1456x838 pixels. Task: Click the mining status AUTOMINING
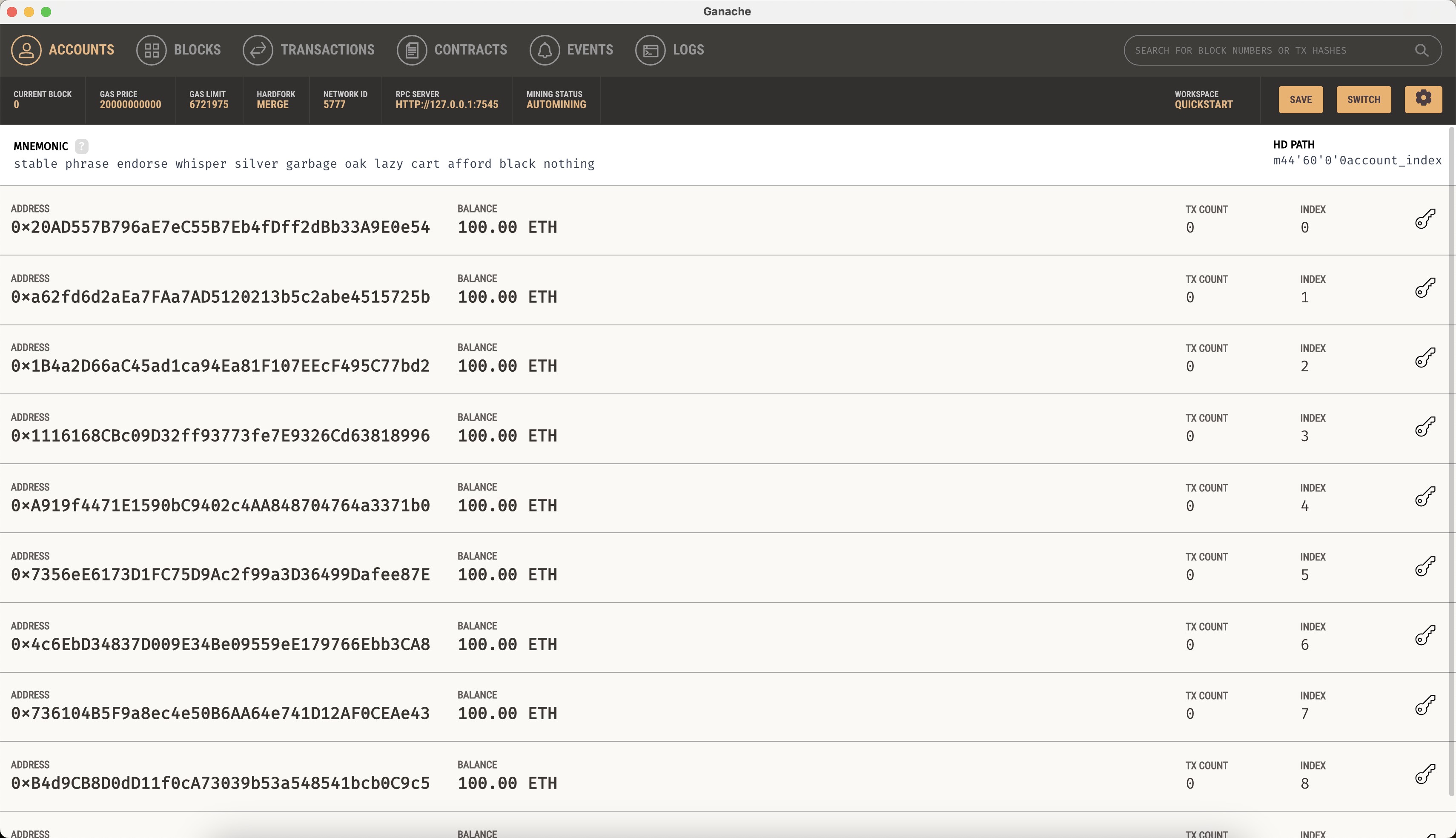pos(556,105)
